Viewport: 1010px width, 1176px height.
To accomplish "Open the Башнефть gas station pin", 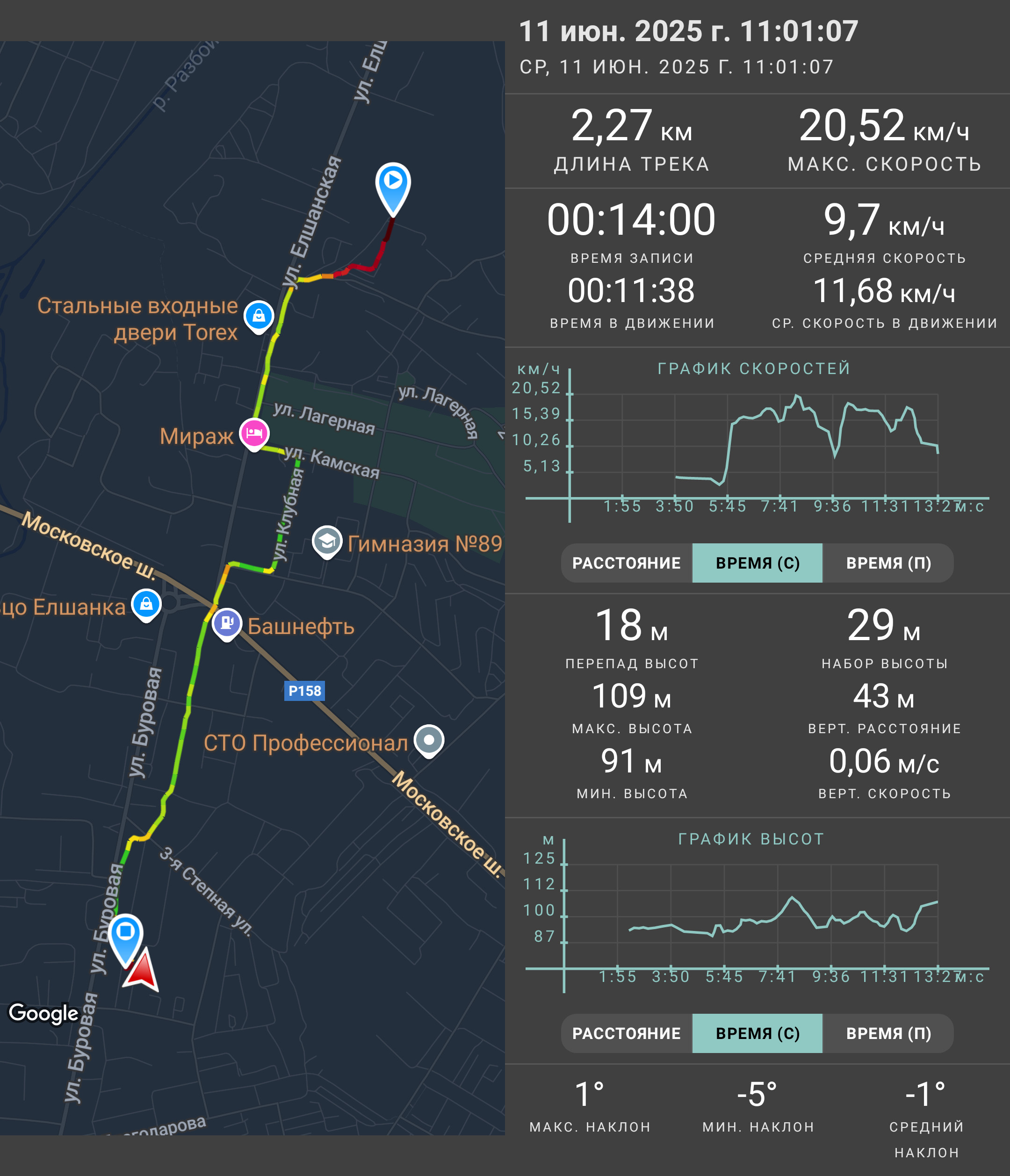I will pyautogui.click(x=227, y=624).
